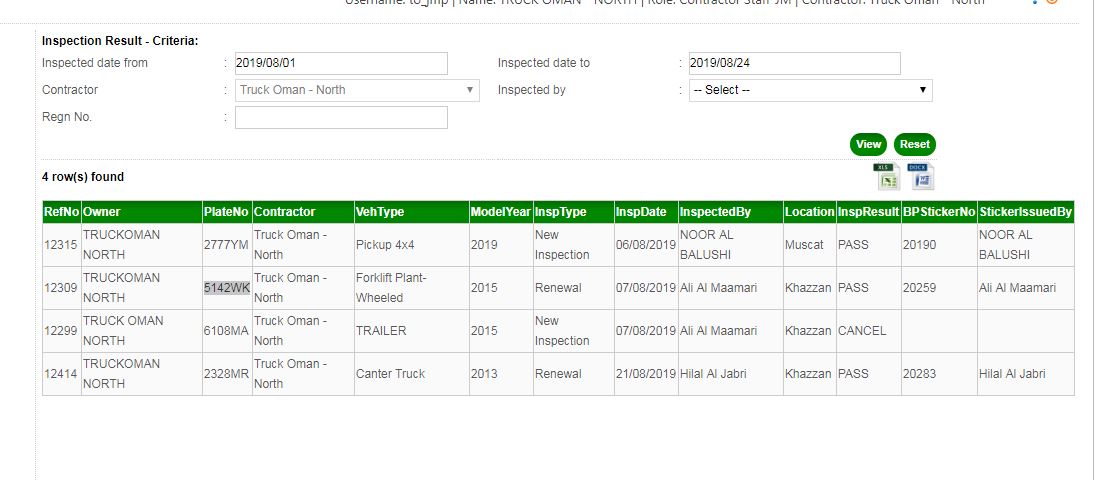Click the VehType column header
This screenshot has width=1094, height=480.
point(379,212)
